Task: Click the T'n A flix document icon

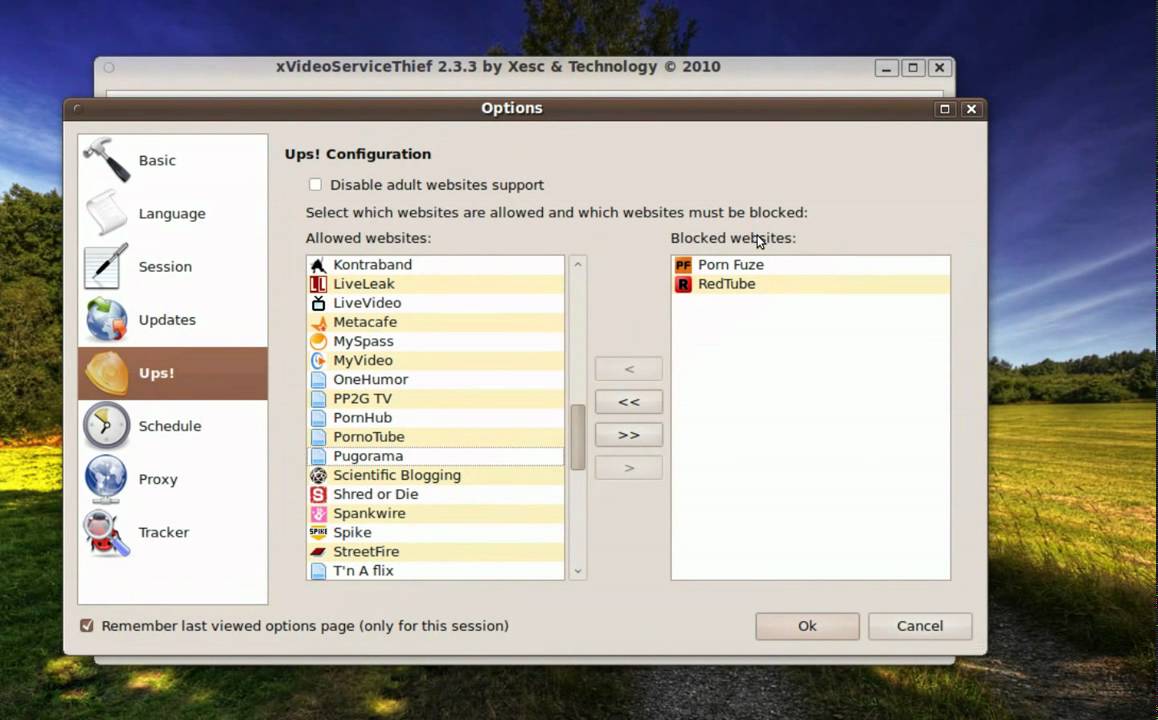Action: point(318,571)
